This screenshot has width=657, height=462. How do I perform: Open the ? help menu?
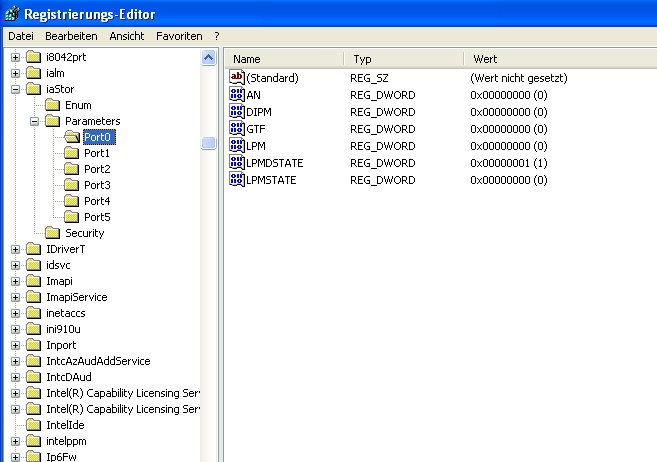[x=217, y=36]
